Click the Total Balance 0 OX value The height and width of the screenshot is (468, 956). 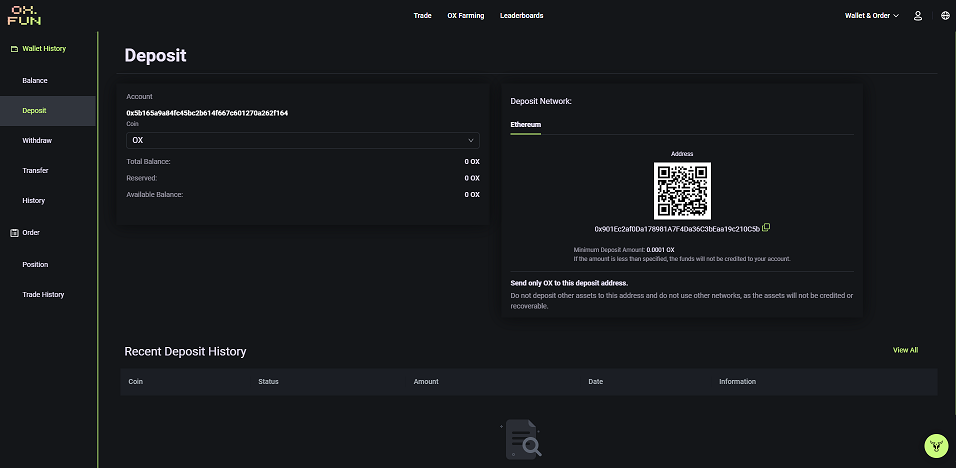[472, 162]
